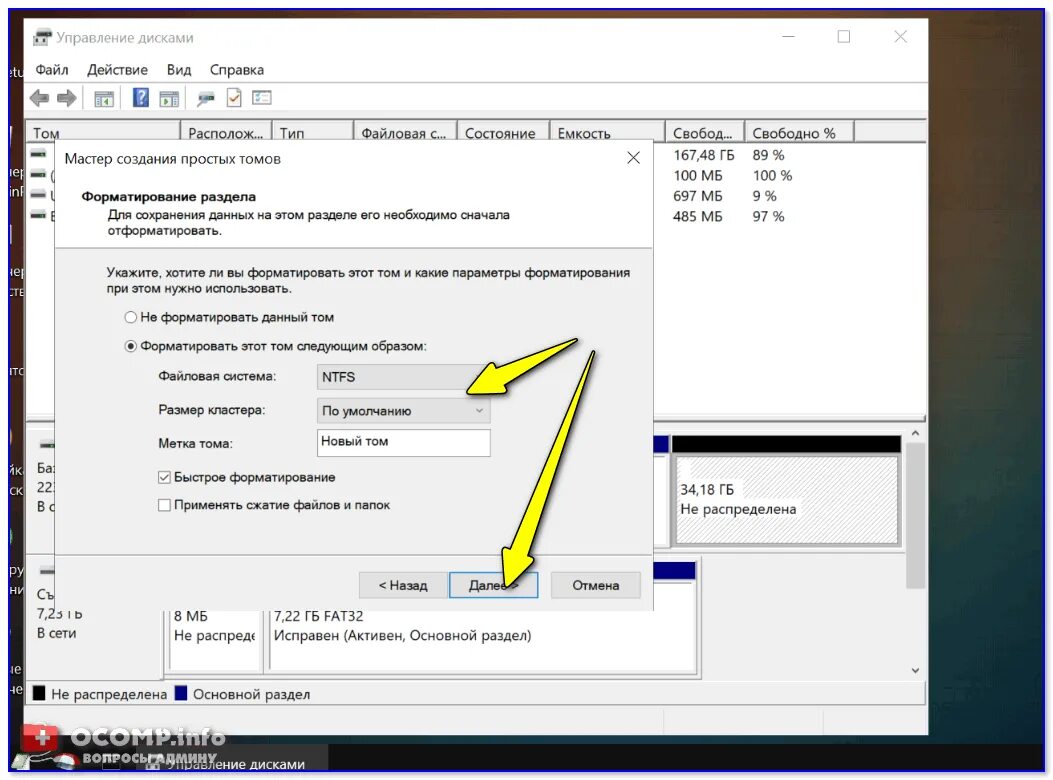Sort by the 'Свободно %' column header
This screenshot has height=780, width=1053.
799,132
